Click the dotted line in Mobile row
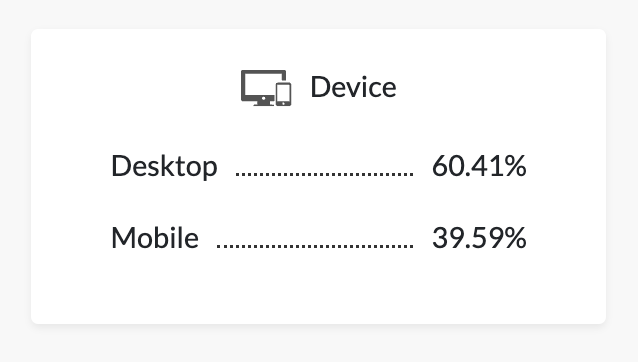 [x=315, y=246]
